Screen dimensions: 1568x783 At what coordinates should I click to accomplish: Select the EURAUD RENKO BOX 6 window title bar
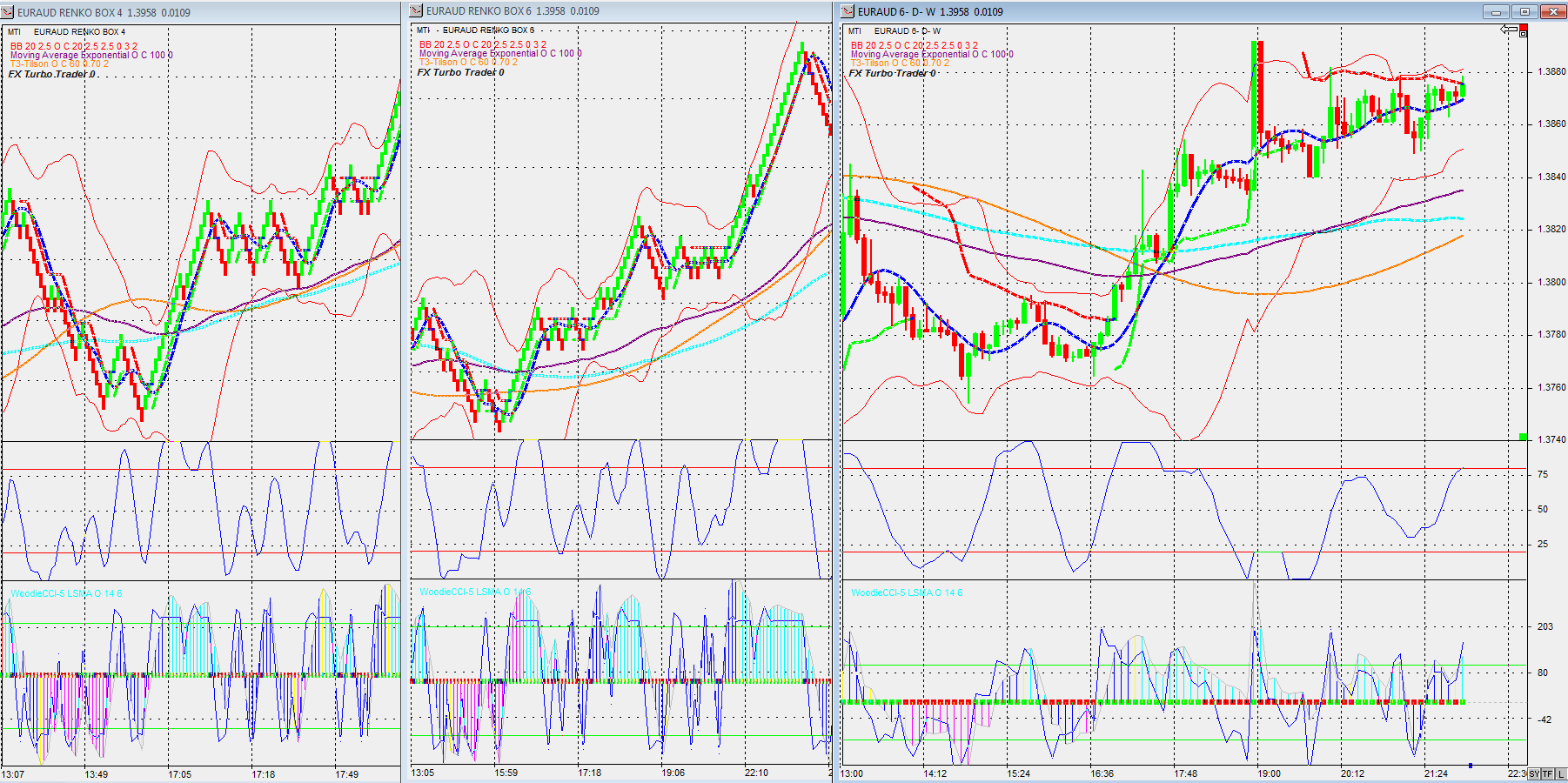[x=620, y=10]
